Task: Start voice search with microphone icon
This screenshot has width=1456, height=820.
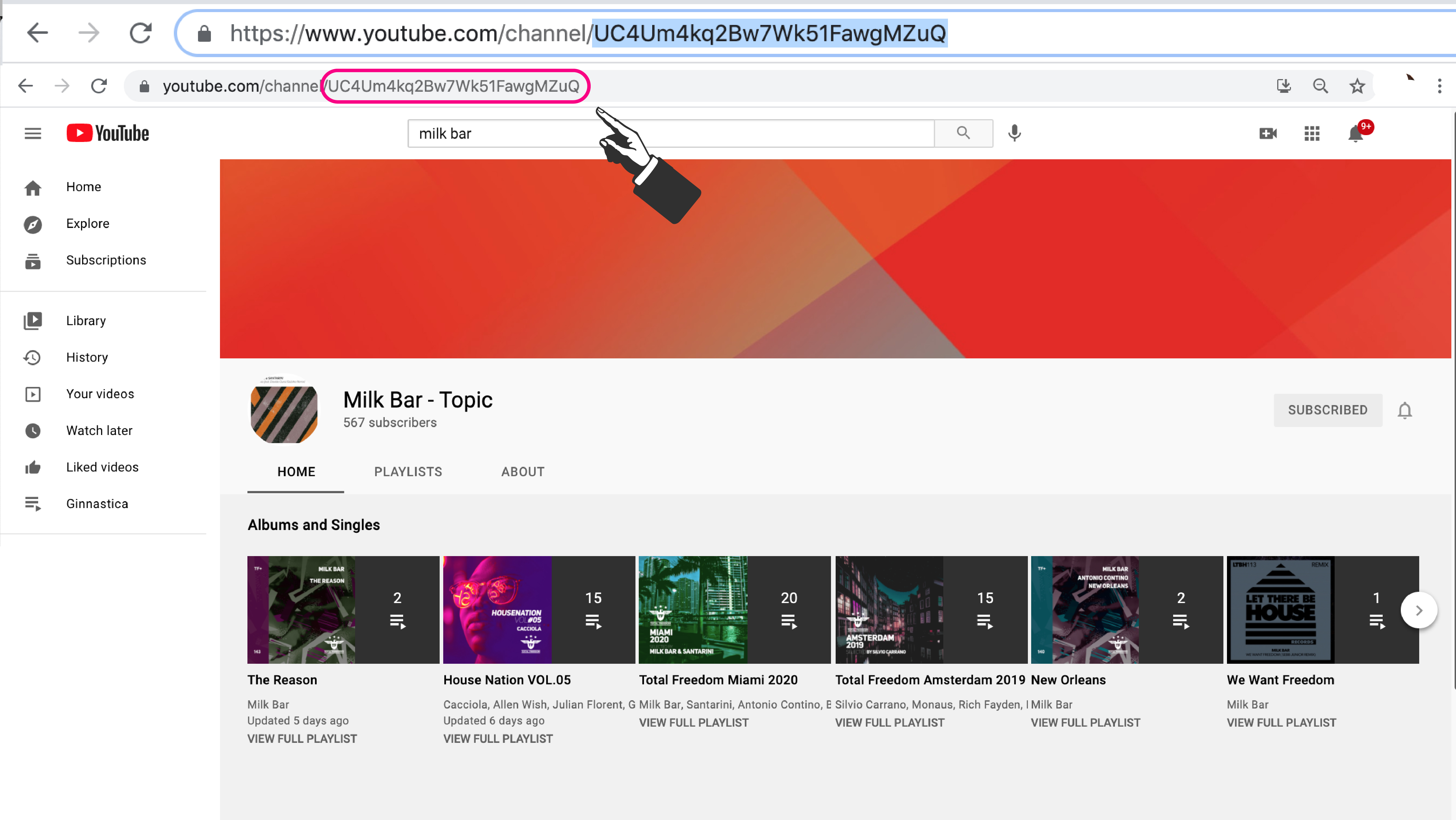Action: pyautogui.click(x=1015, y=133)
